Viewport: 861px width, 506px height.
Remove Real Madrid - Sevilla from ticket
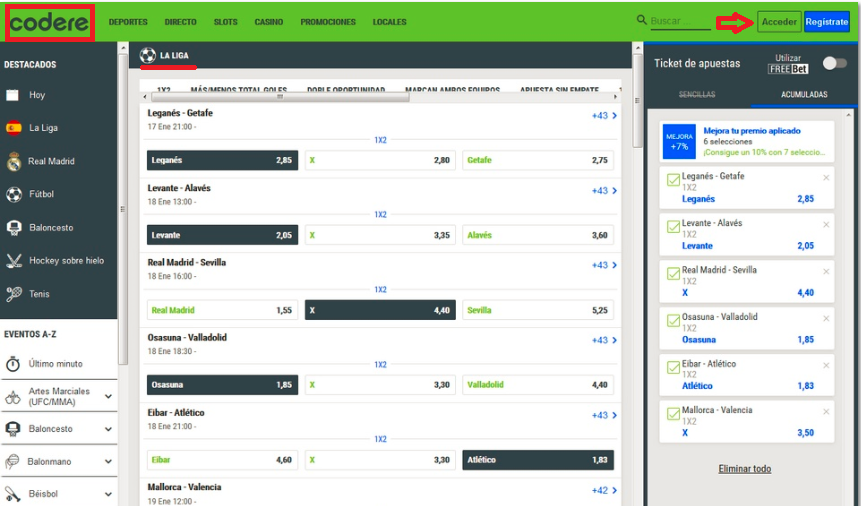826,271
